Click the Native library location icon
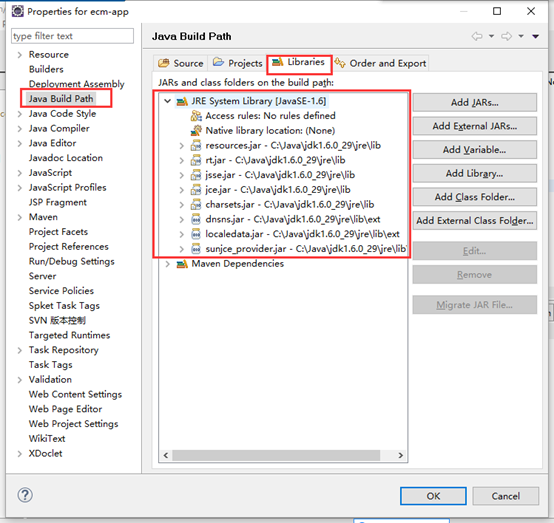This screenshot has height=523, width=554. (x=196, y=130)
